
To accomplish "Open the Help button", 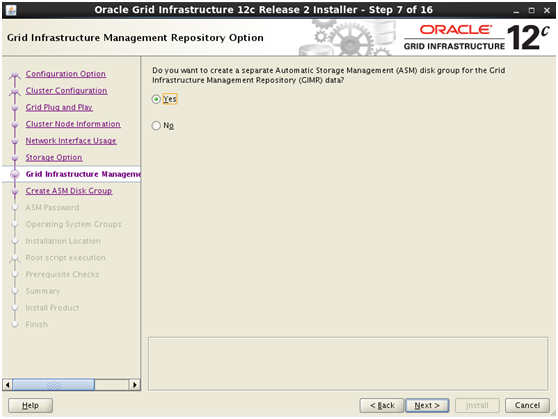I will pyautogui.click(x=30, y=405).
